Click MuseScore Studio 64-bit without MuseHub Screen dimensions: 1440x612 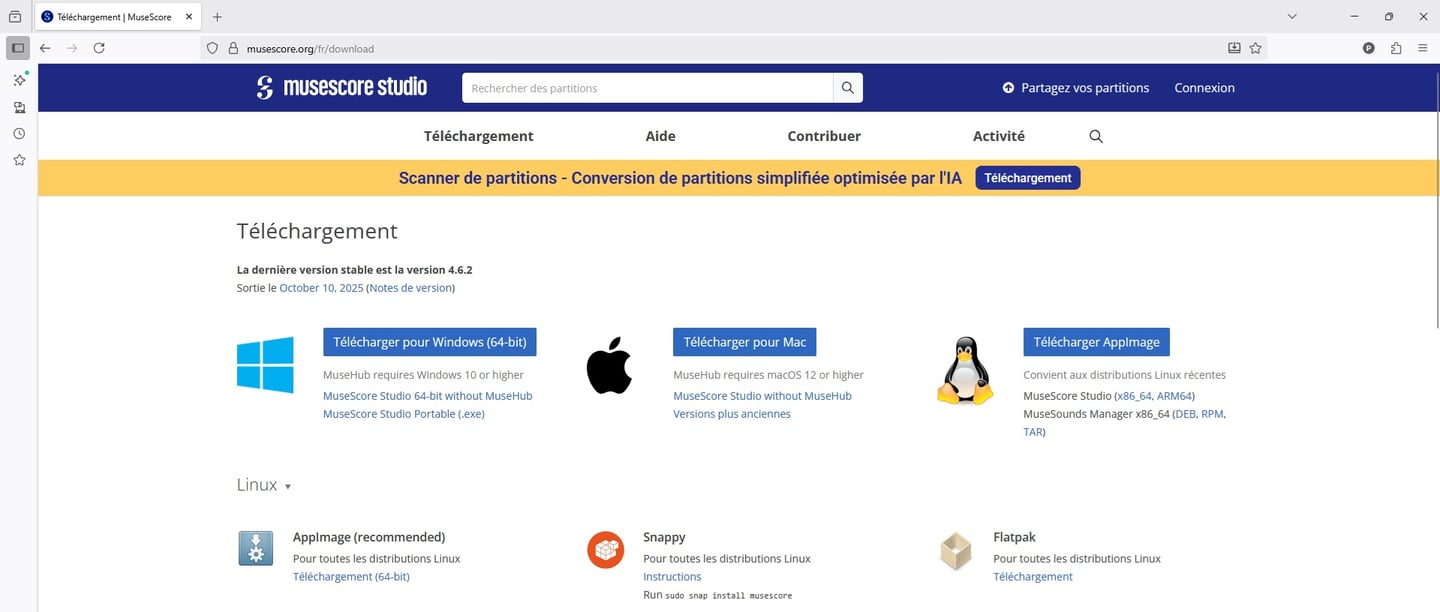pyautogui.click(x=428, y=396)
